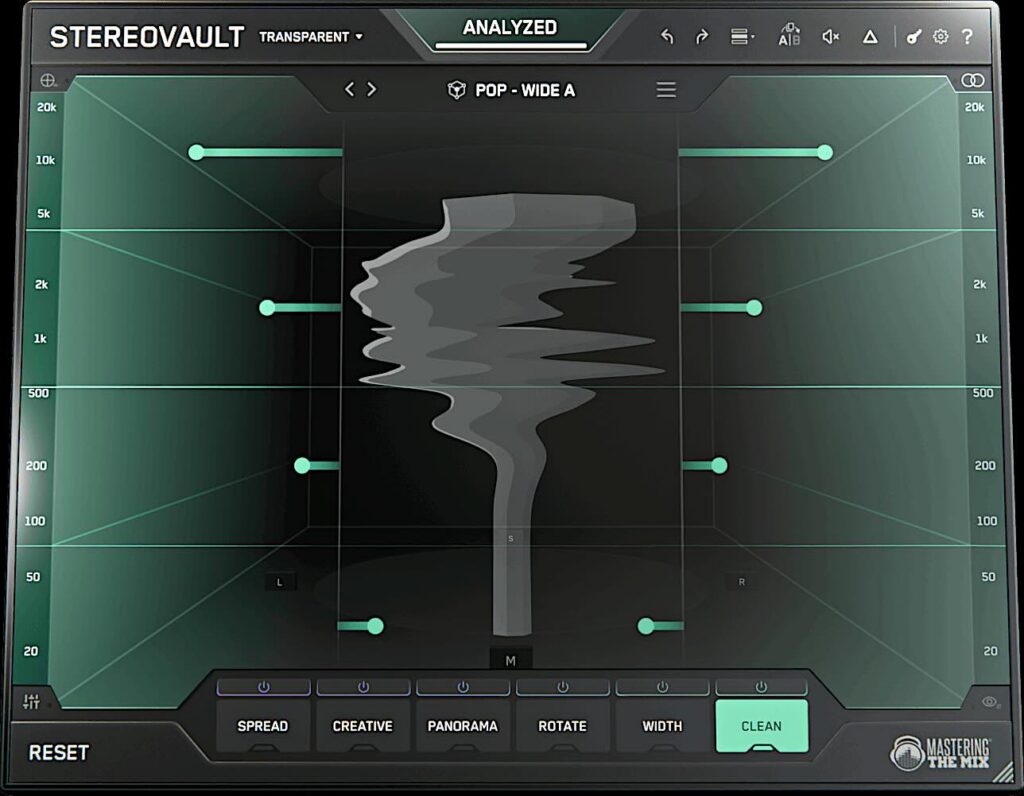Image resolution: width=1024 pixels, height=796 pixels.
Task: Toggle PANORAMA power button
Action: point(463,687)
